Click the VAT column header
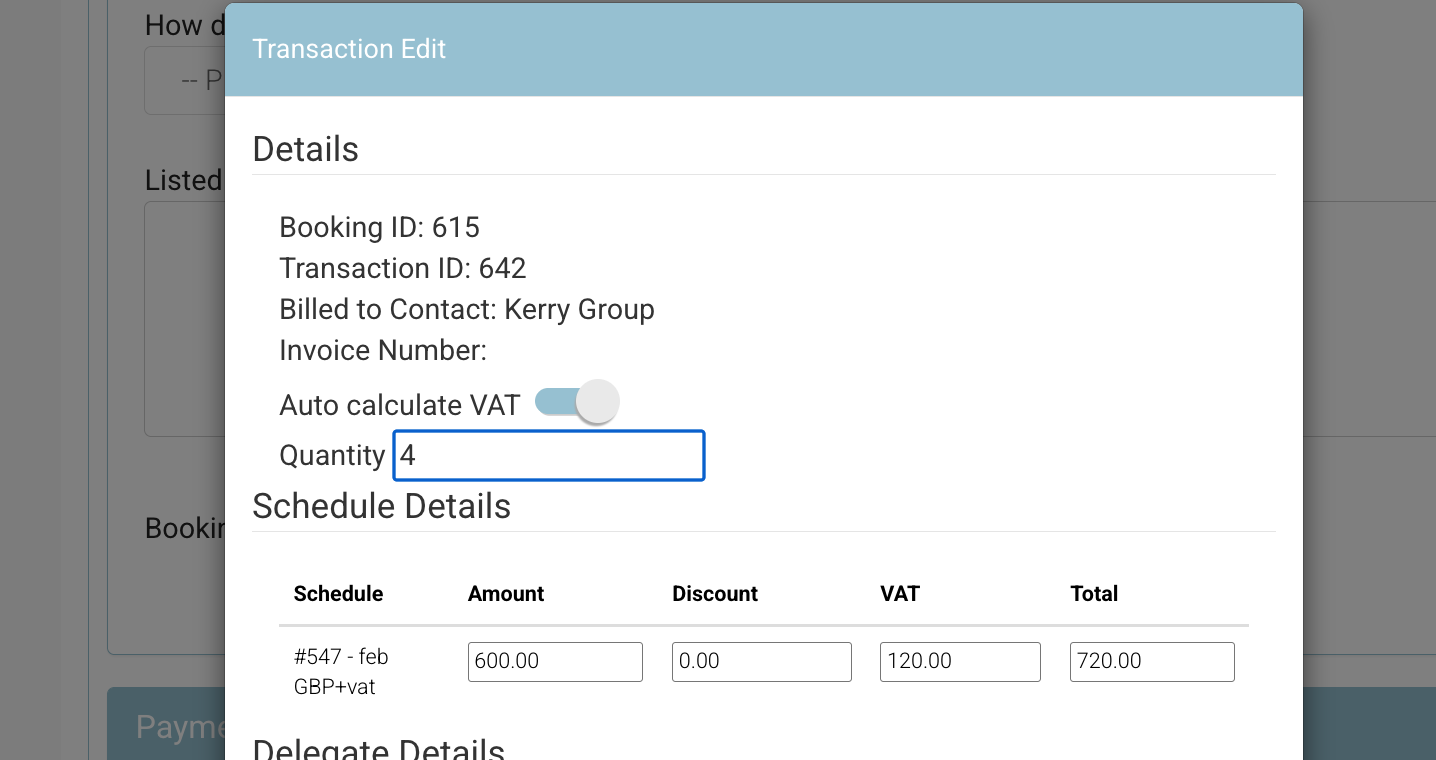 click(x=900, y=594)
